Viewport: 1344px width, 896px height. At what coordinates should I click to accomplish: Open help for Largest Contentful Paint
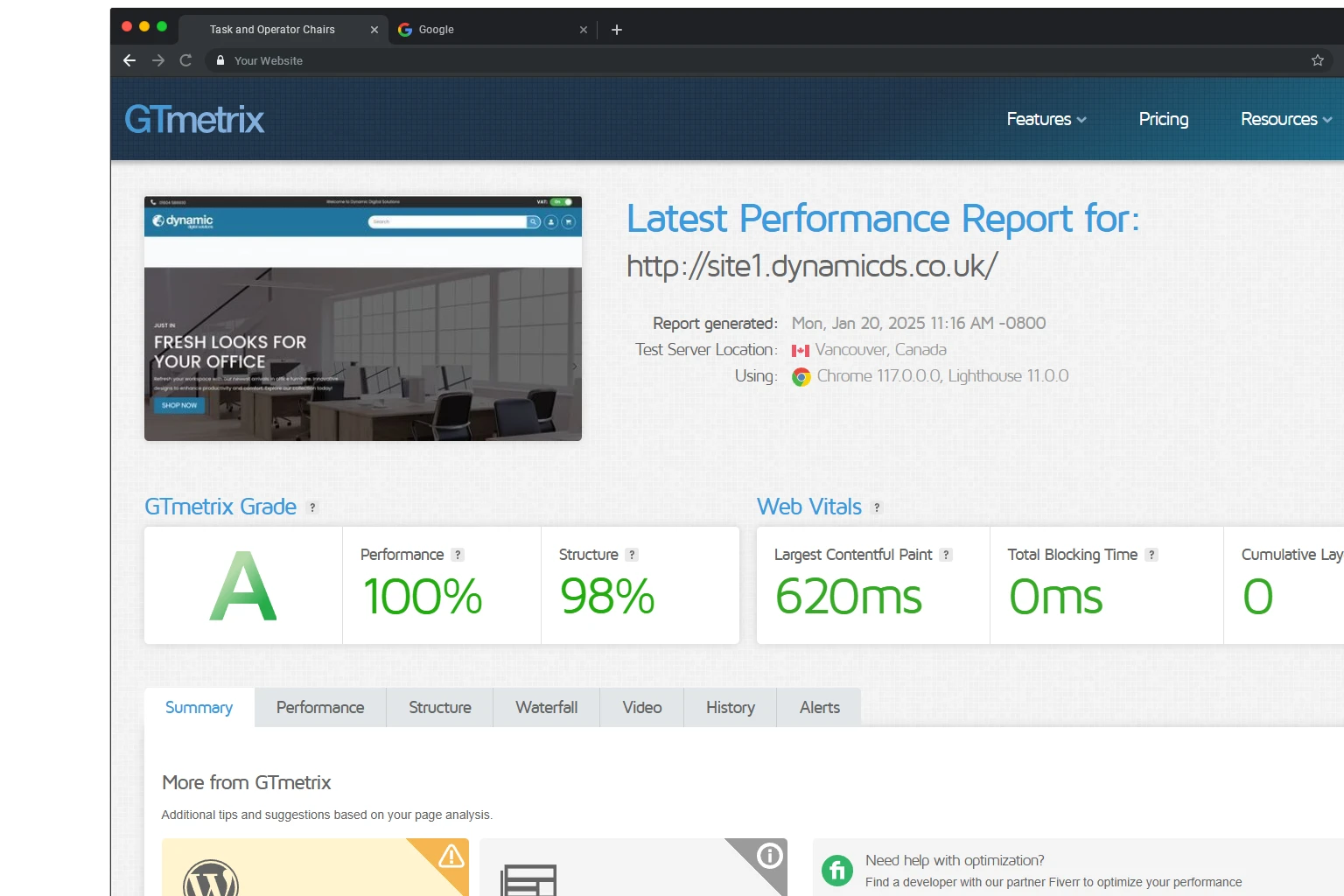[x=946, y=555]
